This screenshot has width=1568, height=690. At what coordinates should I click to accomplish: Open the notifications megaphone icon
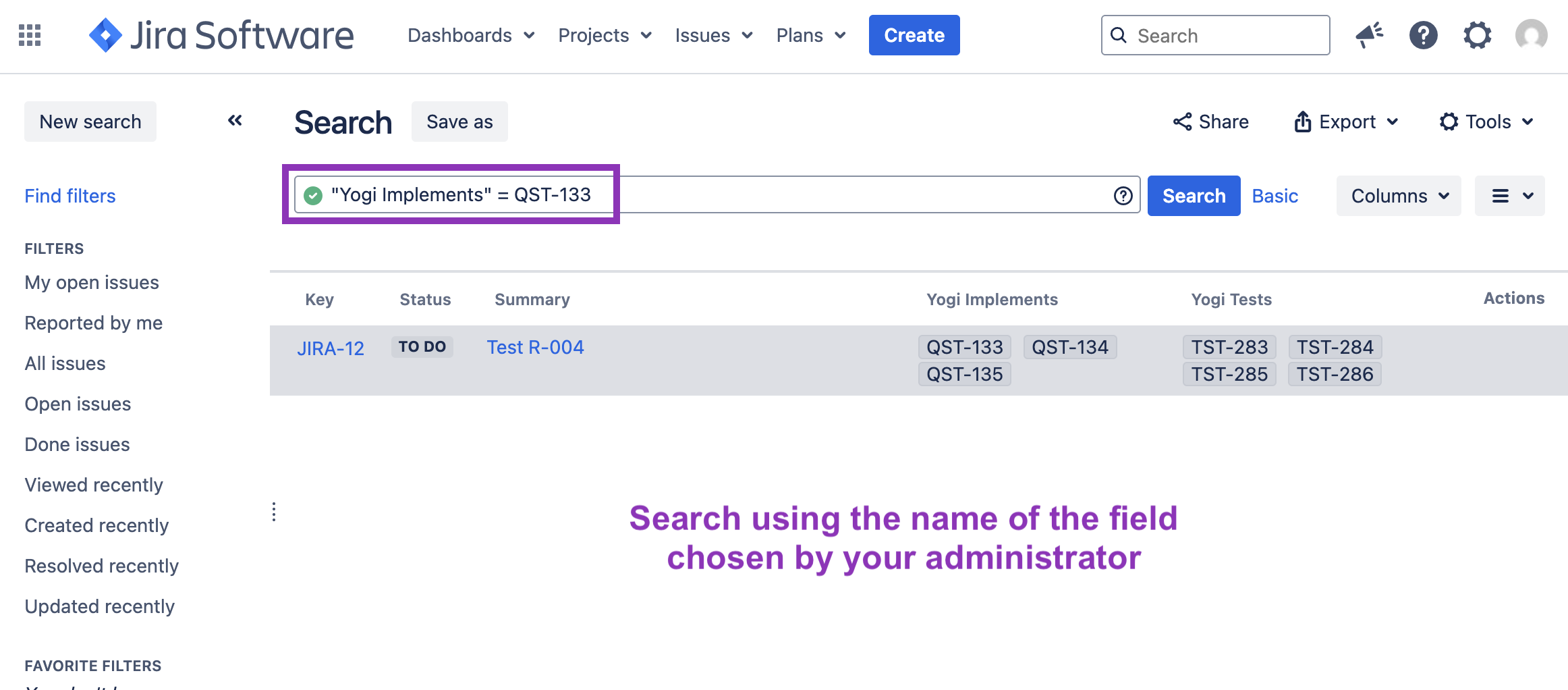pyautogui.click(x=1369, y=35)
